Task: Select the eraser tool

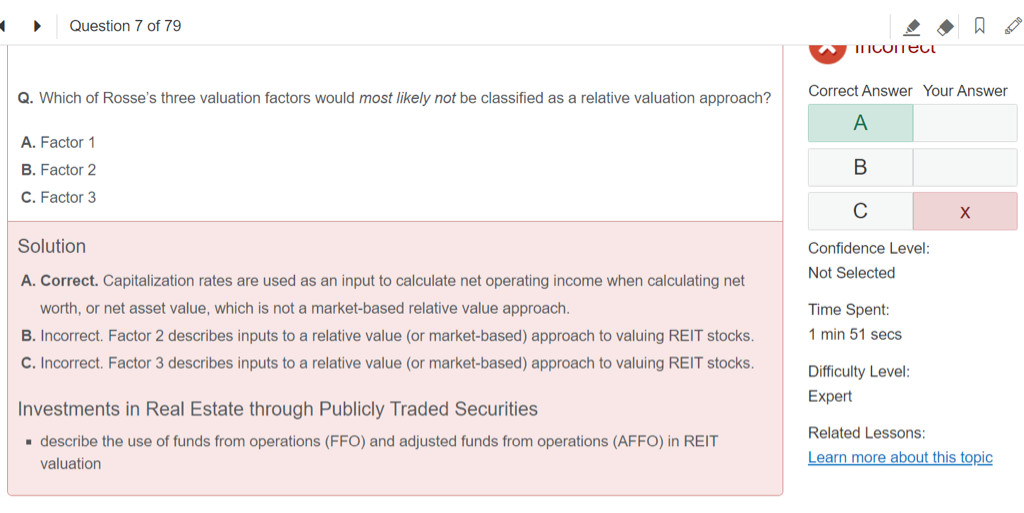Action: pos(945,27)
